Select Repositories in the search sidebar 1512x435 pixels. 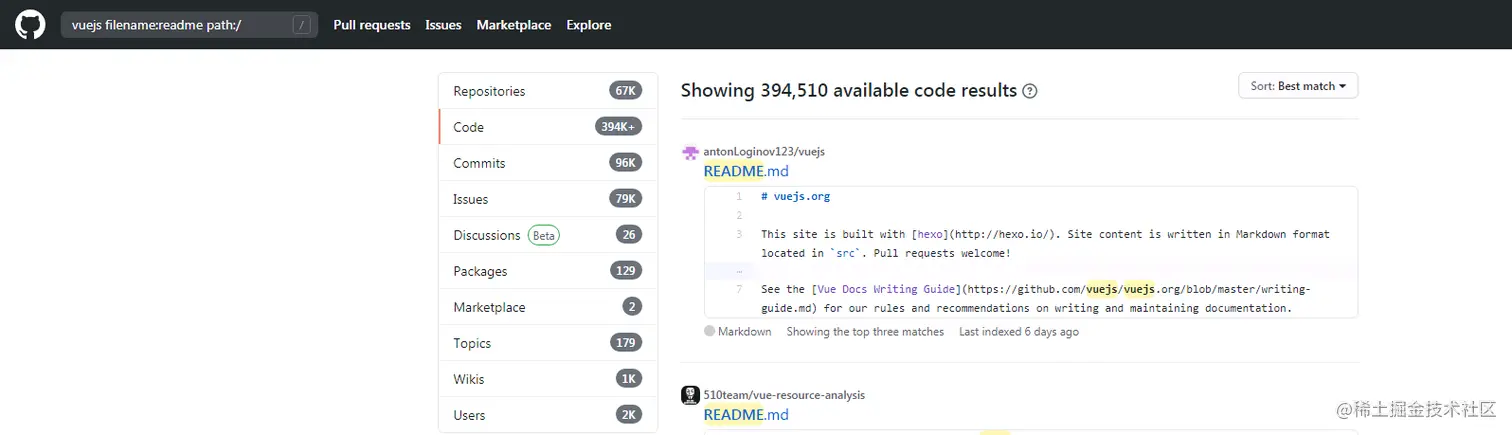(489, 91)
